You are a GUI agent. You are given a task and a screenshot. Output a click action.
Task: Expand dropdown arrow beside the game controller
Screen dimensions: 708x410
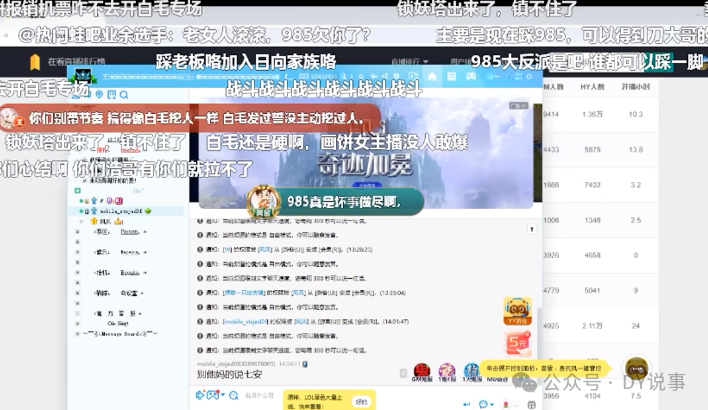pyautogui.click(x=223, y=396)
